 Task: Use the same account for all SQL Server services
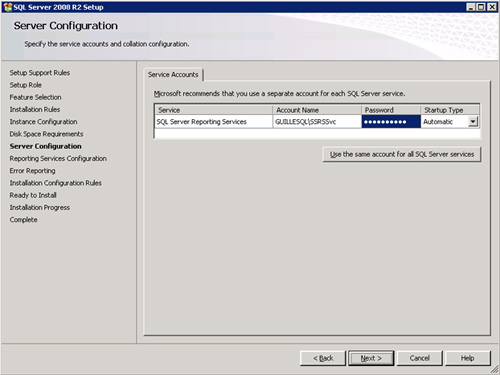point(402,154)
